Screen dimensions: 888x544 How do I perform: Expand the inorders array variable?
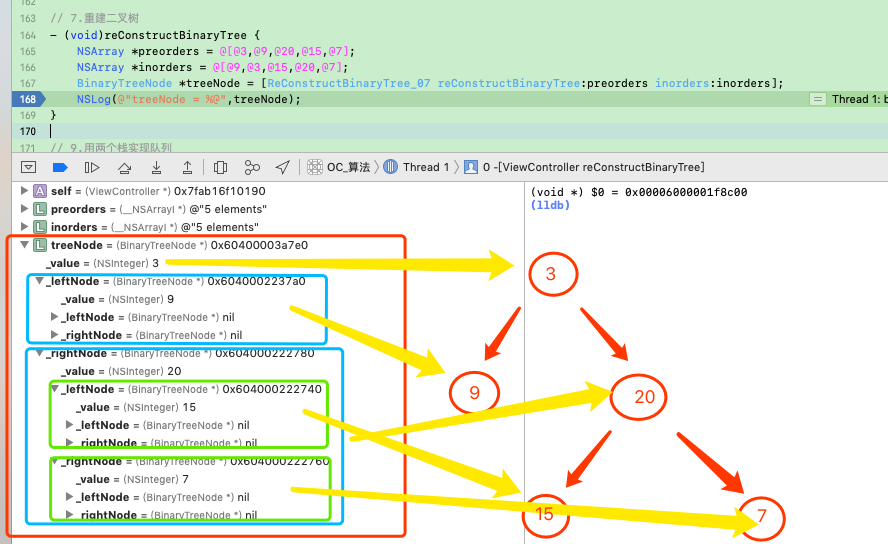(x=24, y=227)
